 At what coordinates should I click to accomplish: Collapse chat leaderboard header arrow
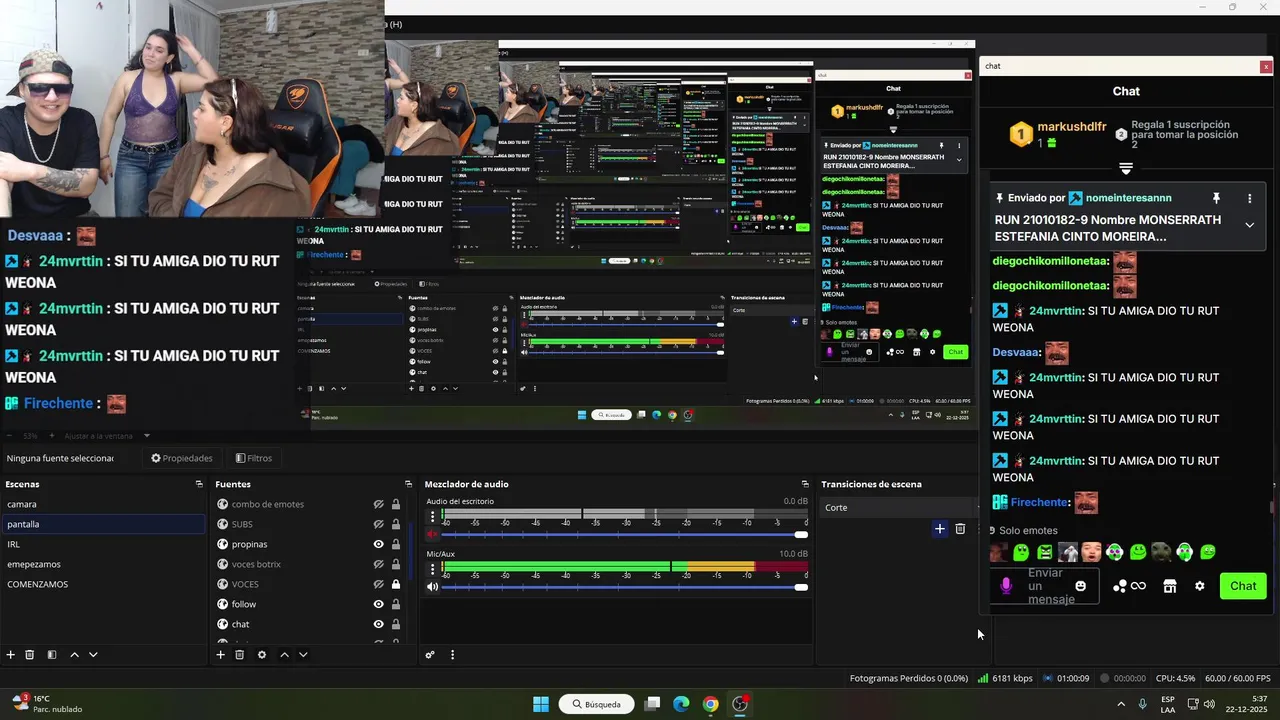coord(1126,169)
